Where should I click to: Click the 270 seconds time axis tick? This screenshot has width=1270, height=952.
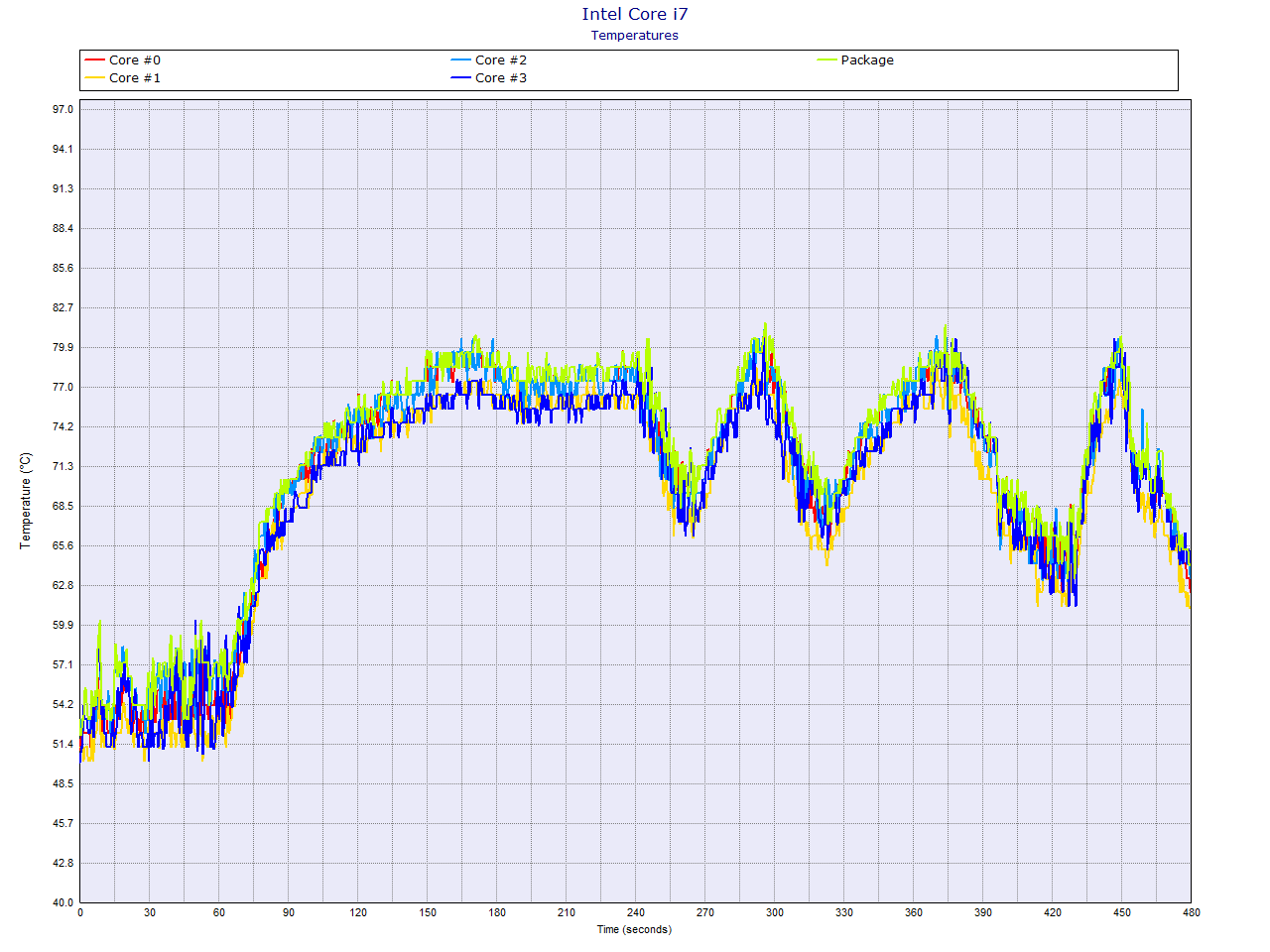705,912
